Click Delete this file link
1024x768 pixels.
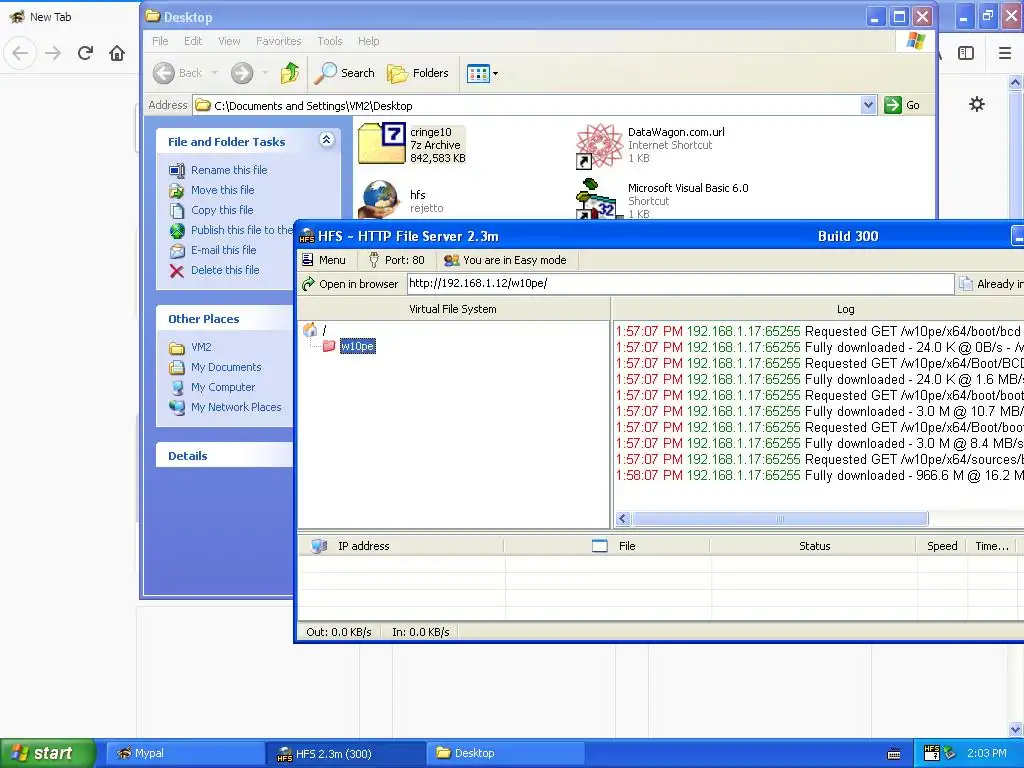click(225, 270)
